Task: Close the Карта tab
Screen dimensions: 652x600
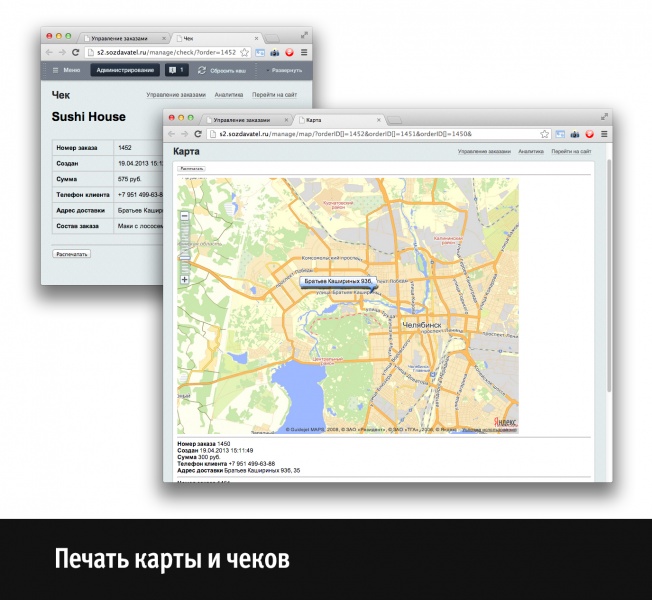Action: pos(378,120)
